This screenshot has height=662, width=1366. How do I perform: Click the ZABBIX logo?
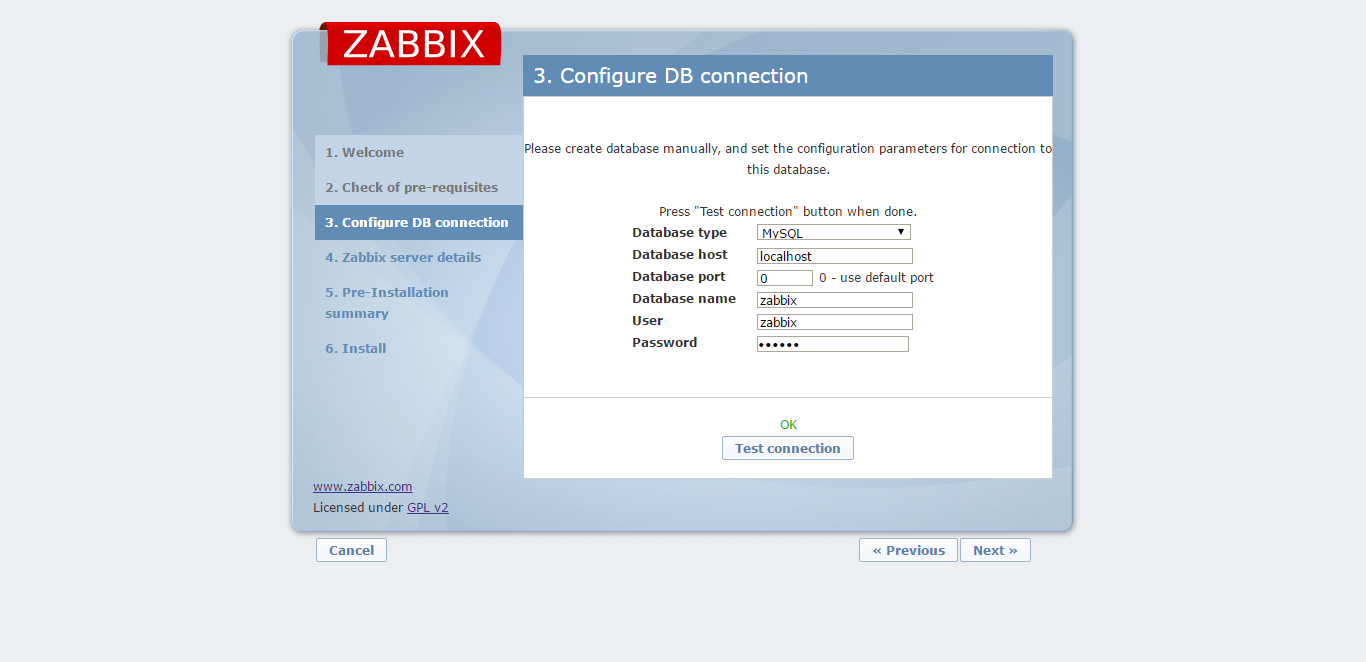pos(410,44)
